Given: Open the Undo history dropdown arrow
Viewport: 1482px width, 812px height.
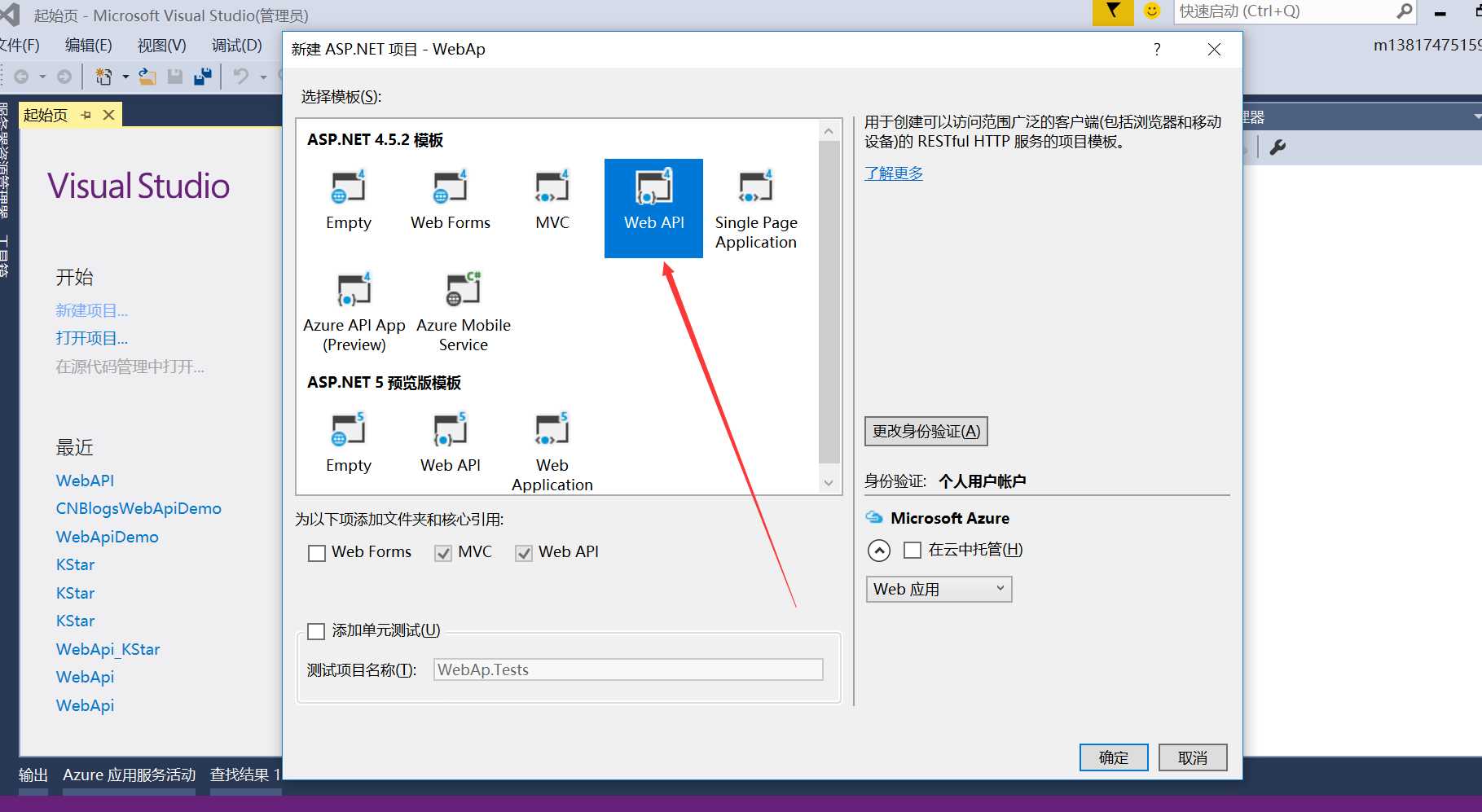Looking at the screenshot, I should (263, 77).
